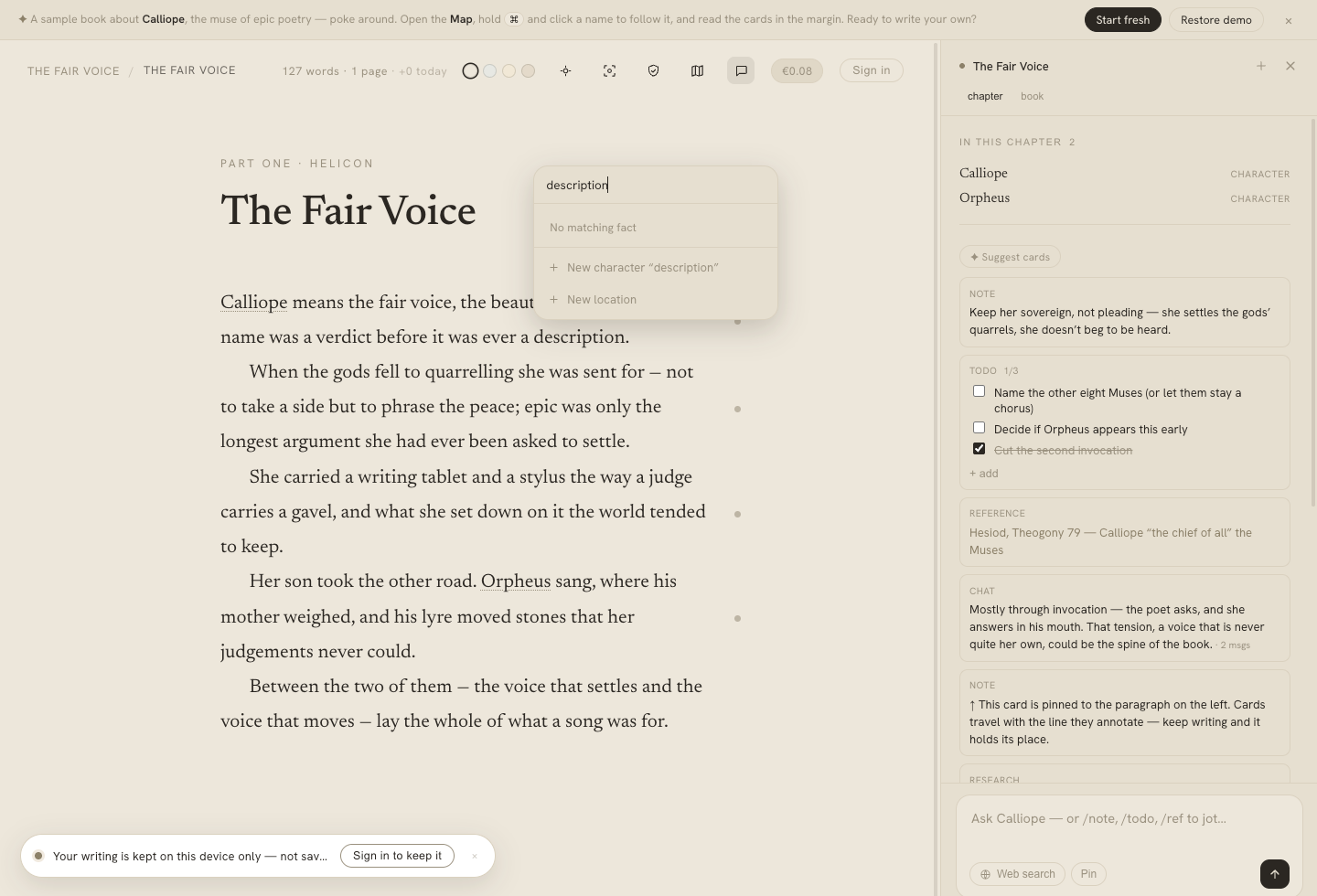Click the side panel scrollbar
Screen dimensions: 1317x896
click(x=1313, y=311)
